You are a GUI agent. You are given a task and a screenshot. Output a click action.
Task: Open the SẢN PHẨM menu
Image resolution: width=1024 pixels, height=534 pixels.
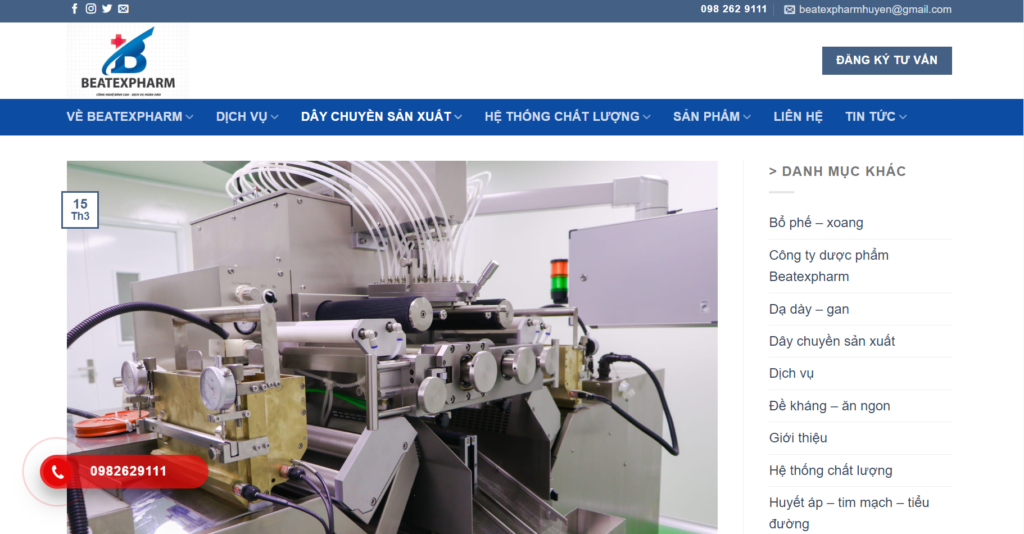[x=711, y=117]
